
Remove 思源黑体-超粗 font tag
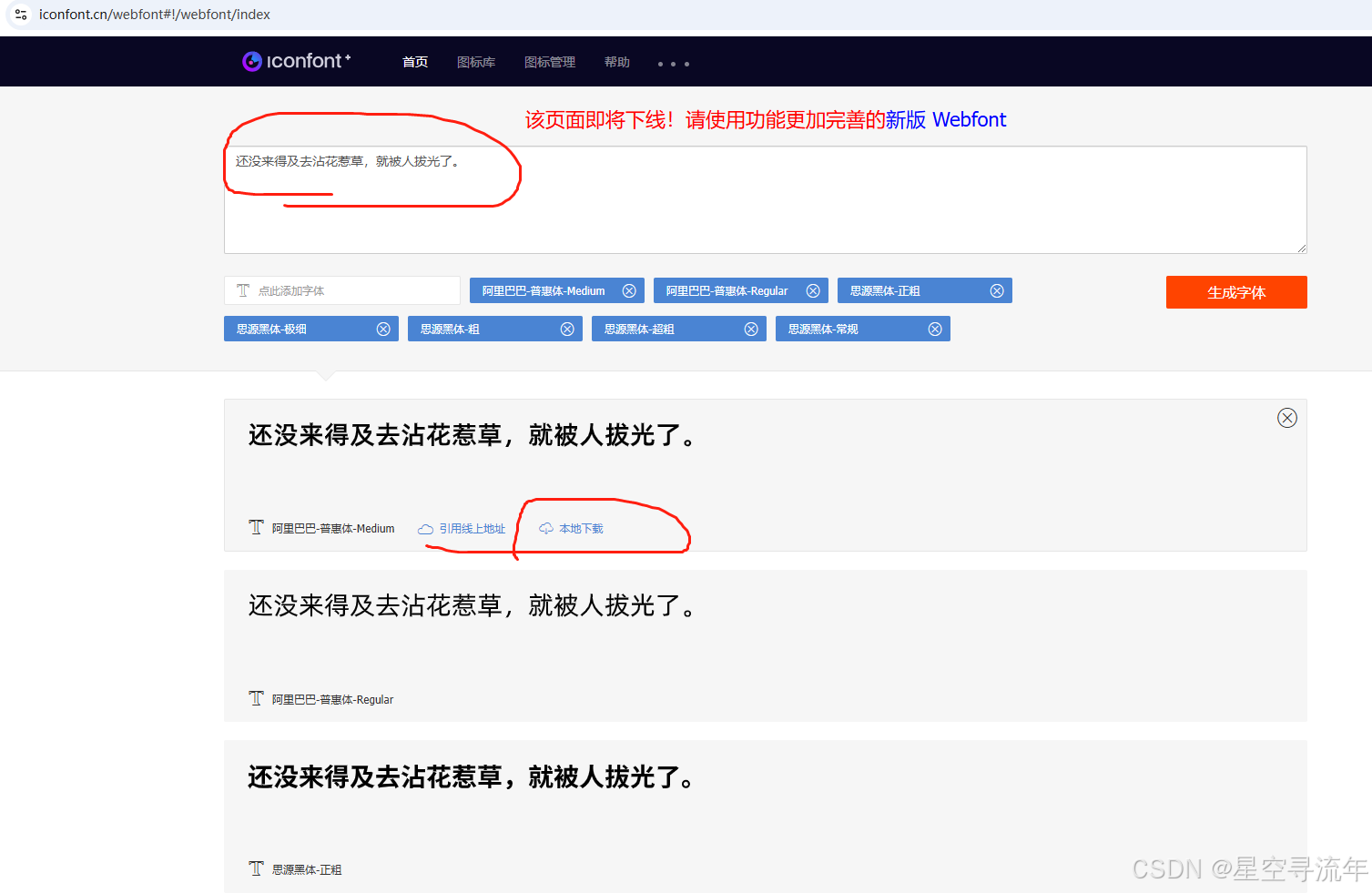tap(751, 329)
